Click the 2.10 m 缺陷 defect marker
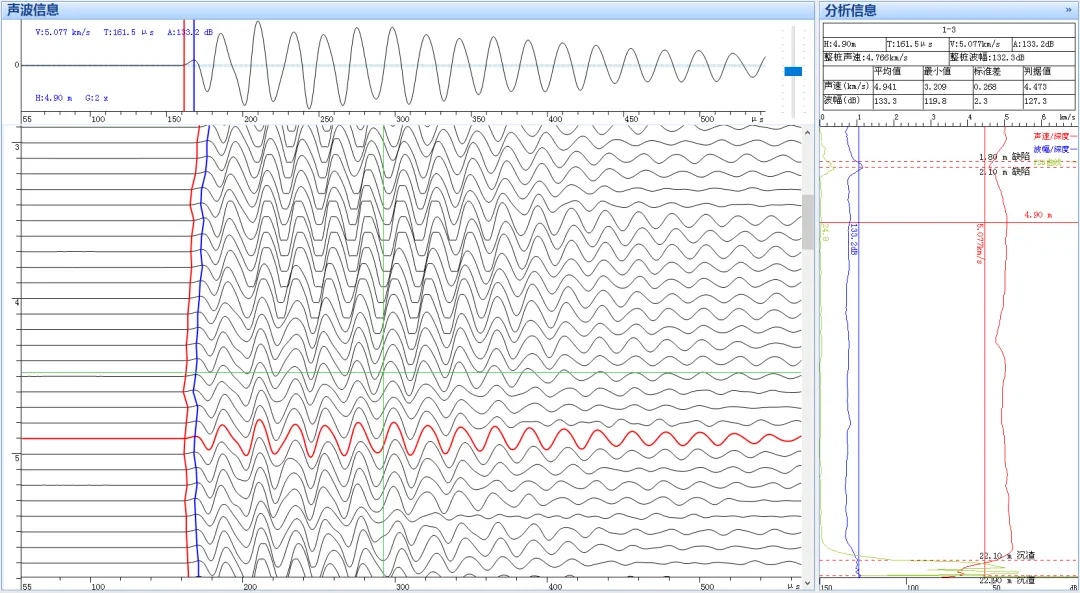1080x593 pixels. [x=1004, y=172]
